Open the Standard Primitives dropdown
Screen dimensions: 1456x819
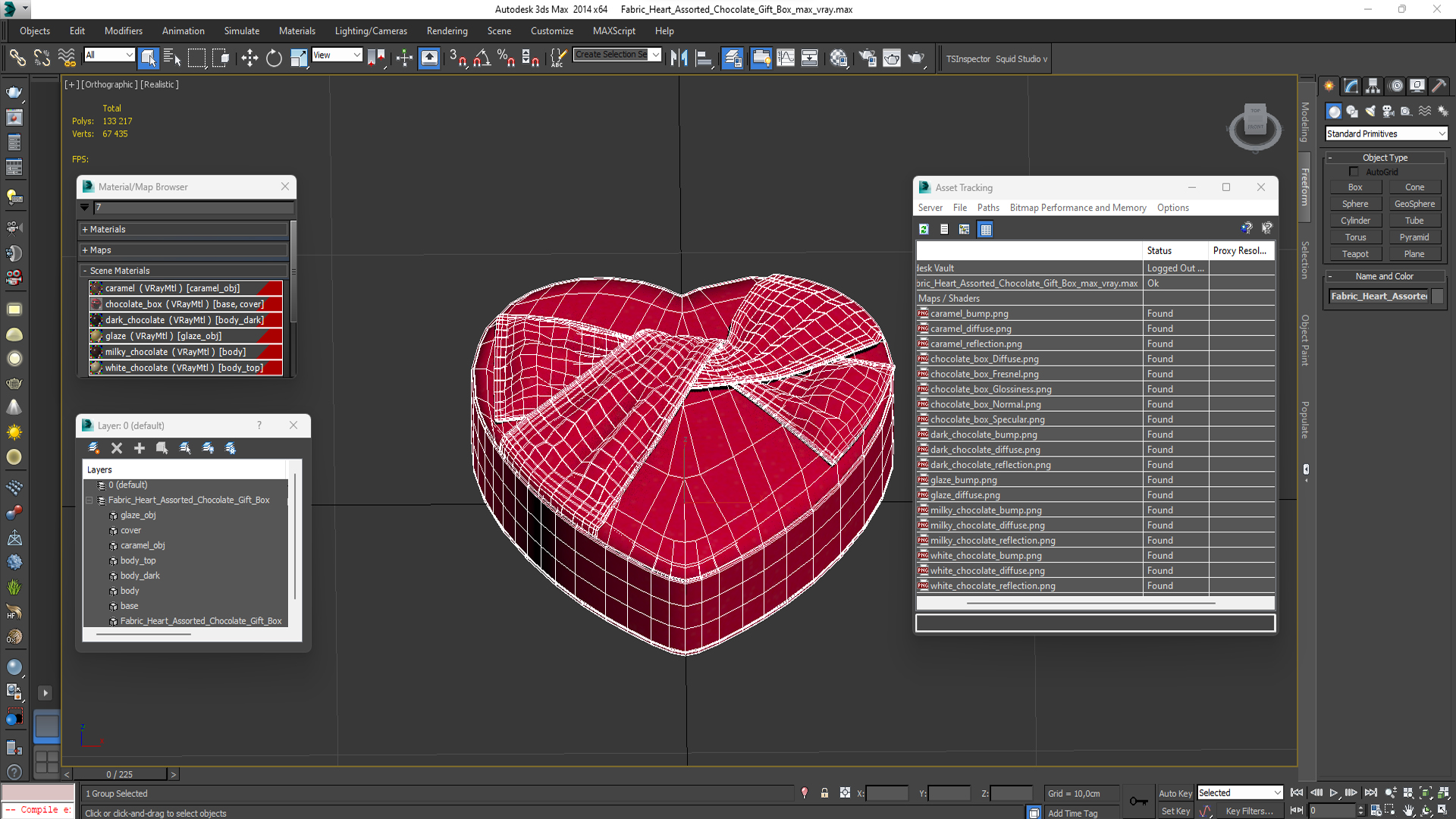pyautogui.click(x=1386, y=133)
